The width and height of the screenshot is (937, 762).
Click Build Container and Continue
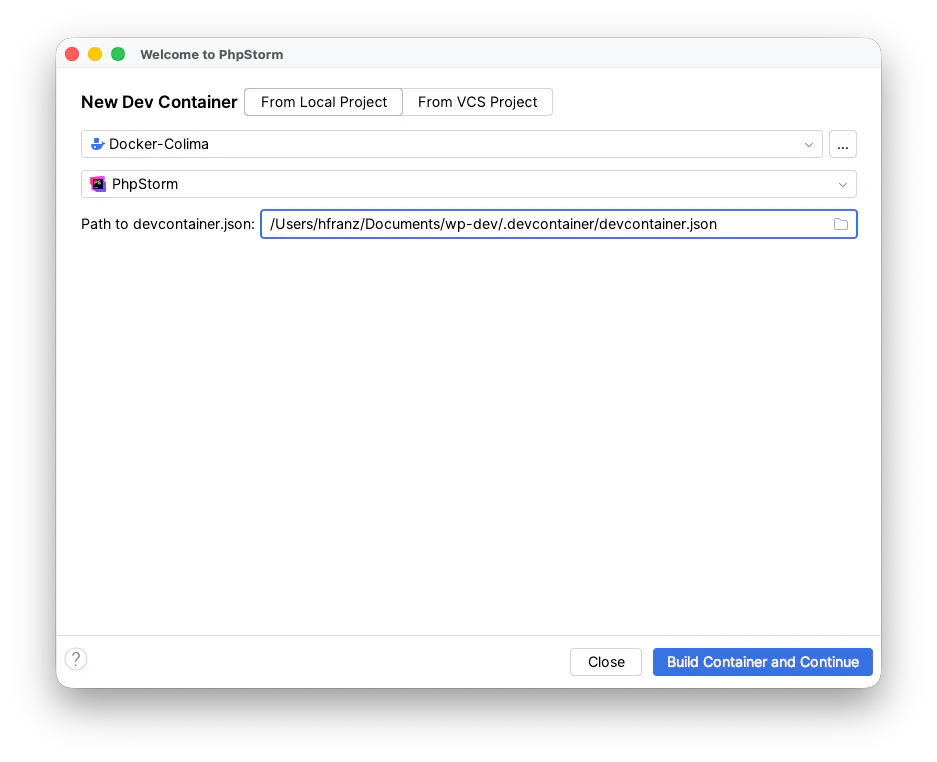(763, 662)
